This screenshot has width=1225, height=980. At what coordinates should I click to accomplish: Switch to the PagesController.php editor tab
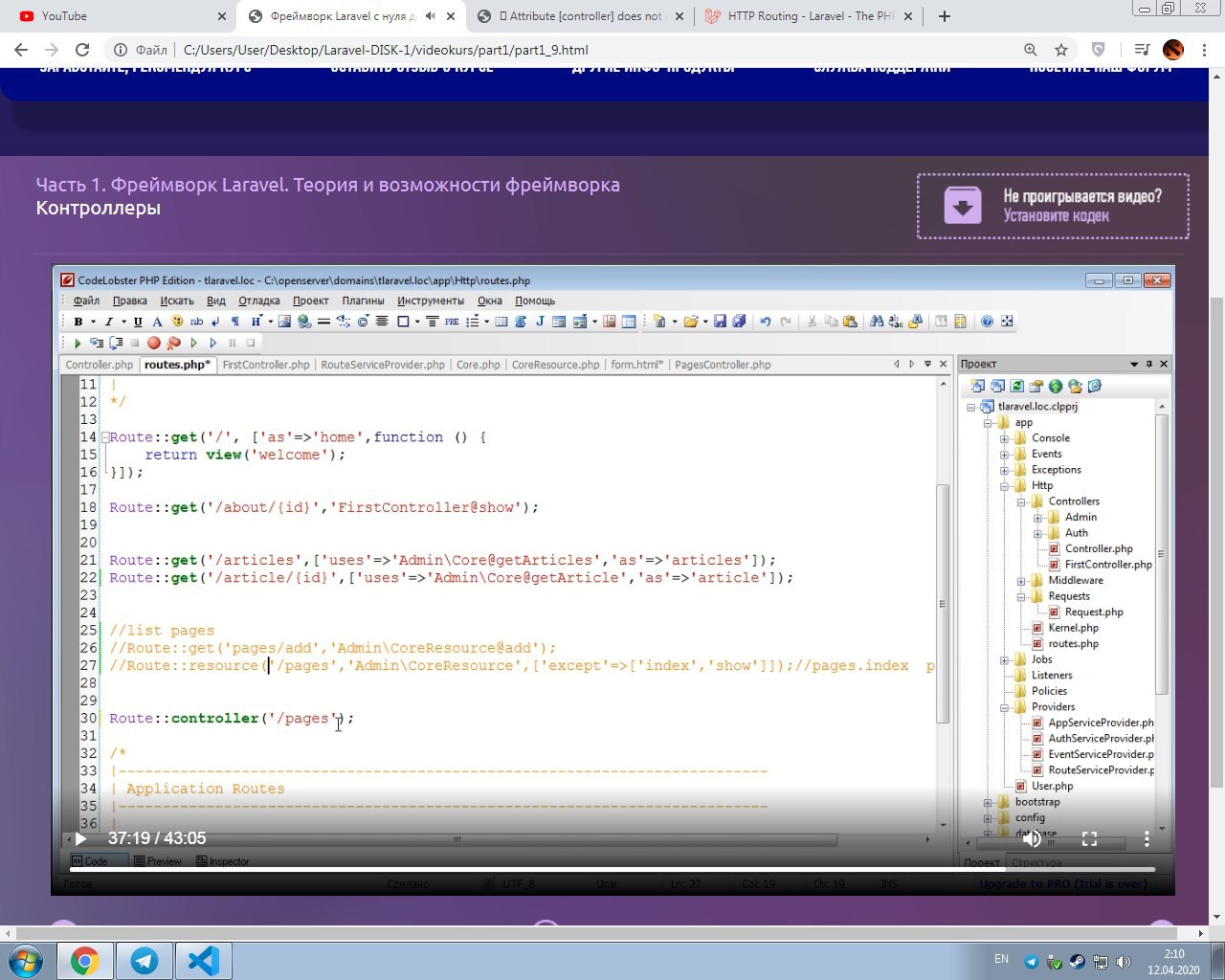tap(723, 365)
